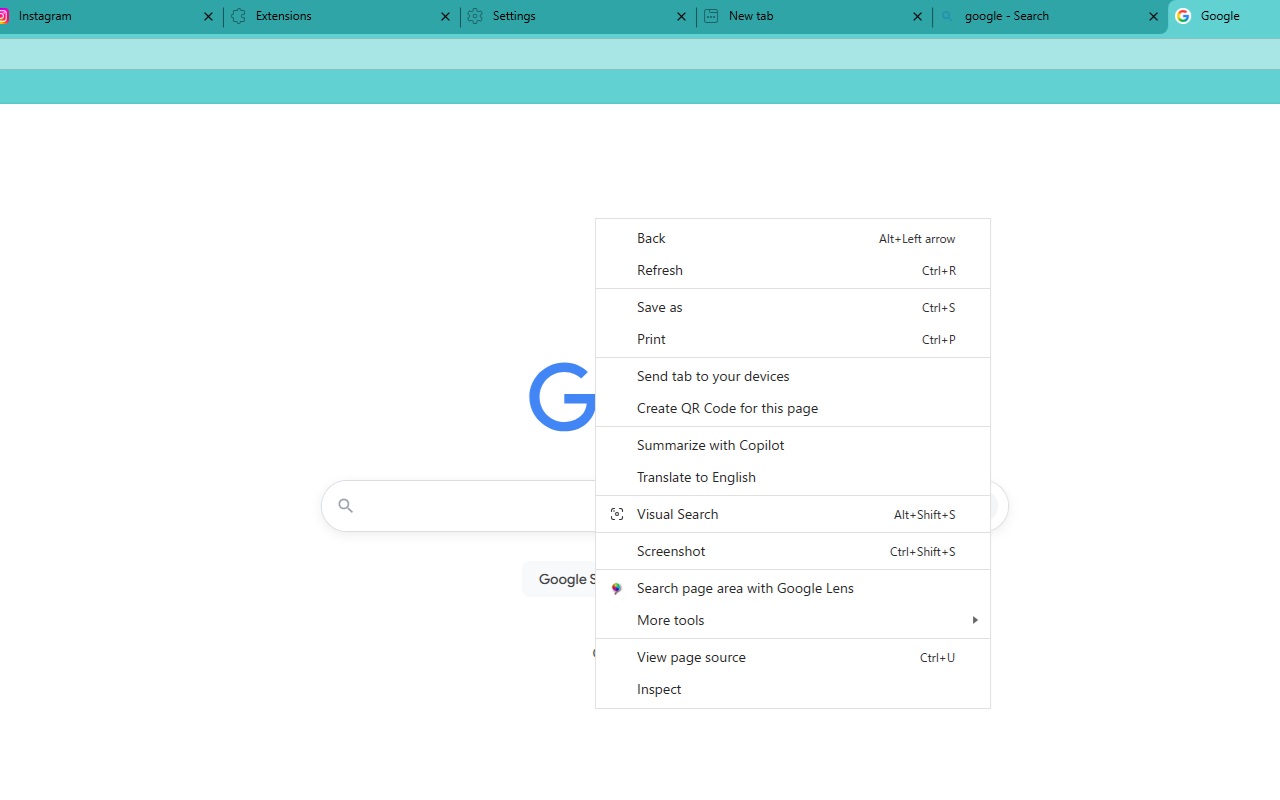The width and height of the screenshot is (1280, 800).
Task: Select the active Google tab
Action: 1224,16
